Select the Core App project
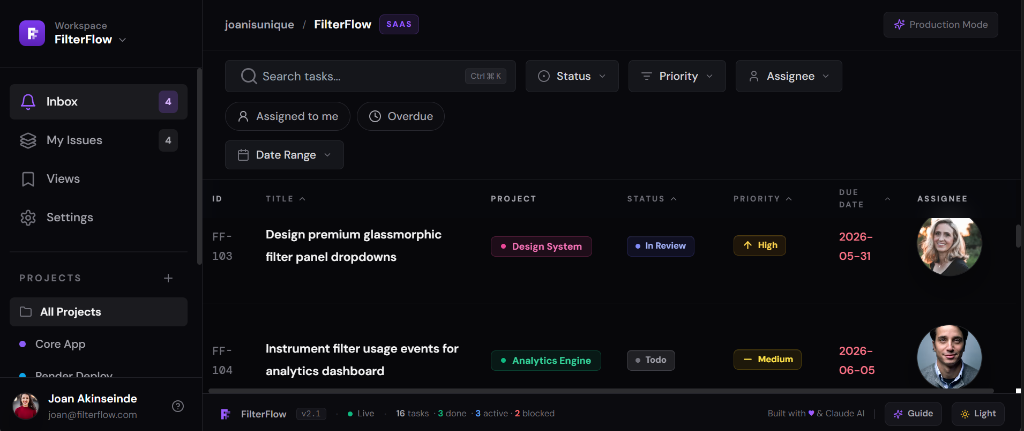 (99, 344)
